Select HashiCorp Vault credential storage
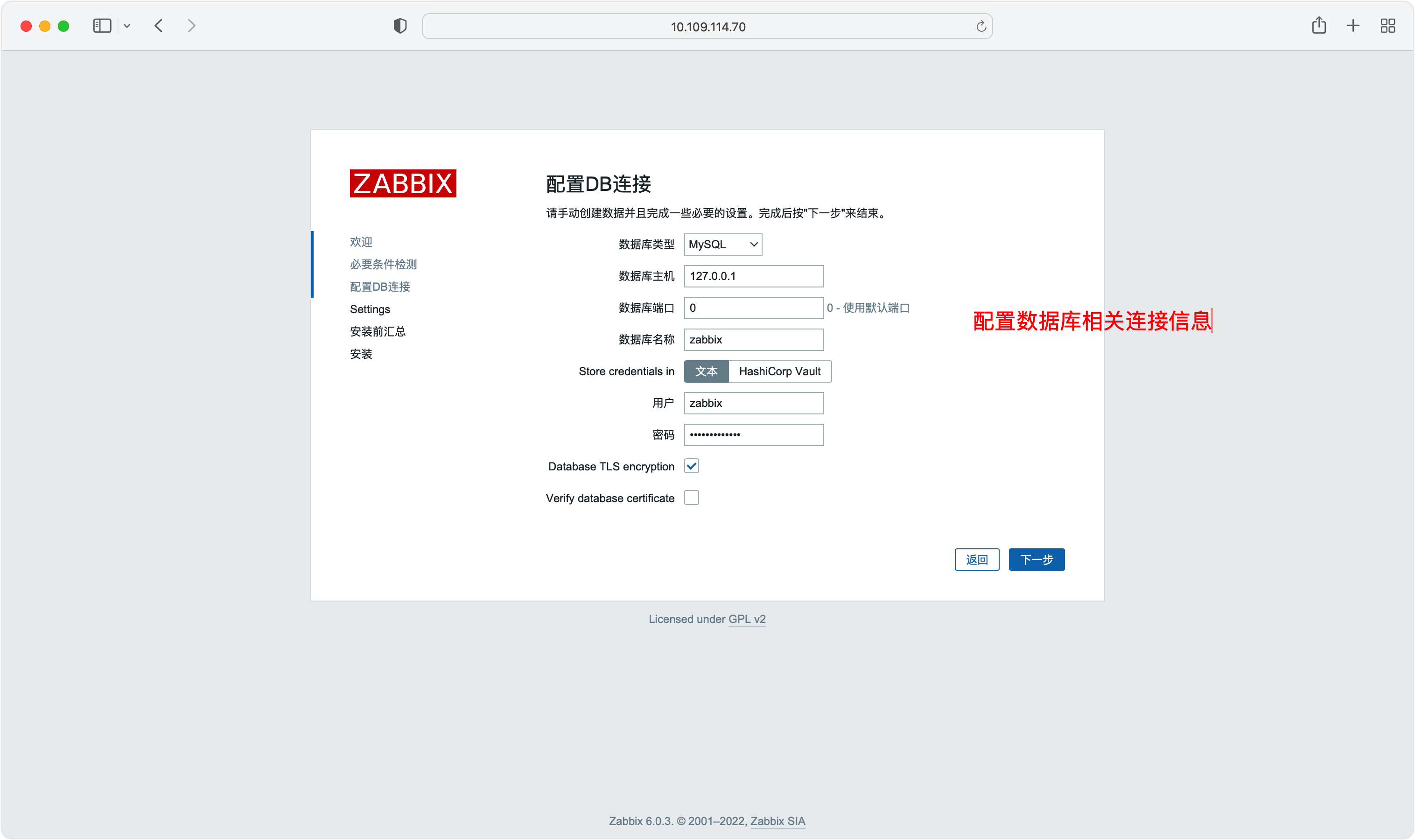The height and width of the screenshot is (840, 1415). tap(779, 371)
